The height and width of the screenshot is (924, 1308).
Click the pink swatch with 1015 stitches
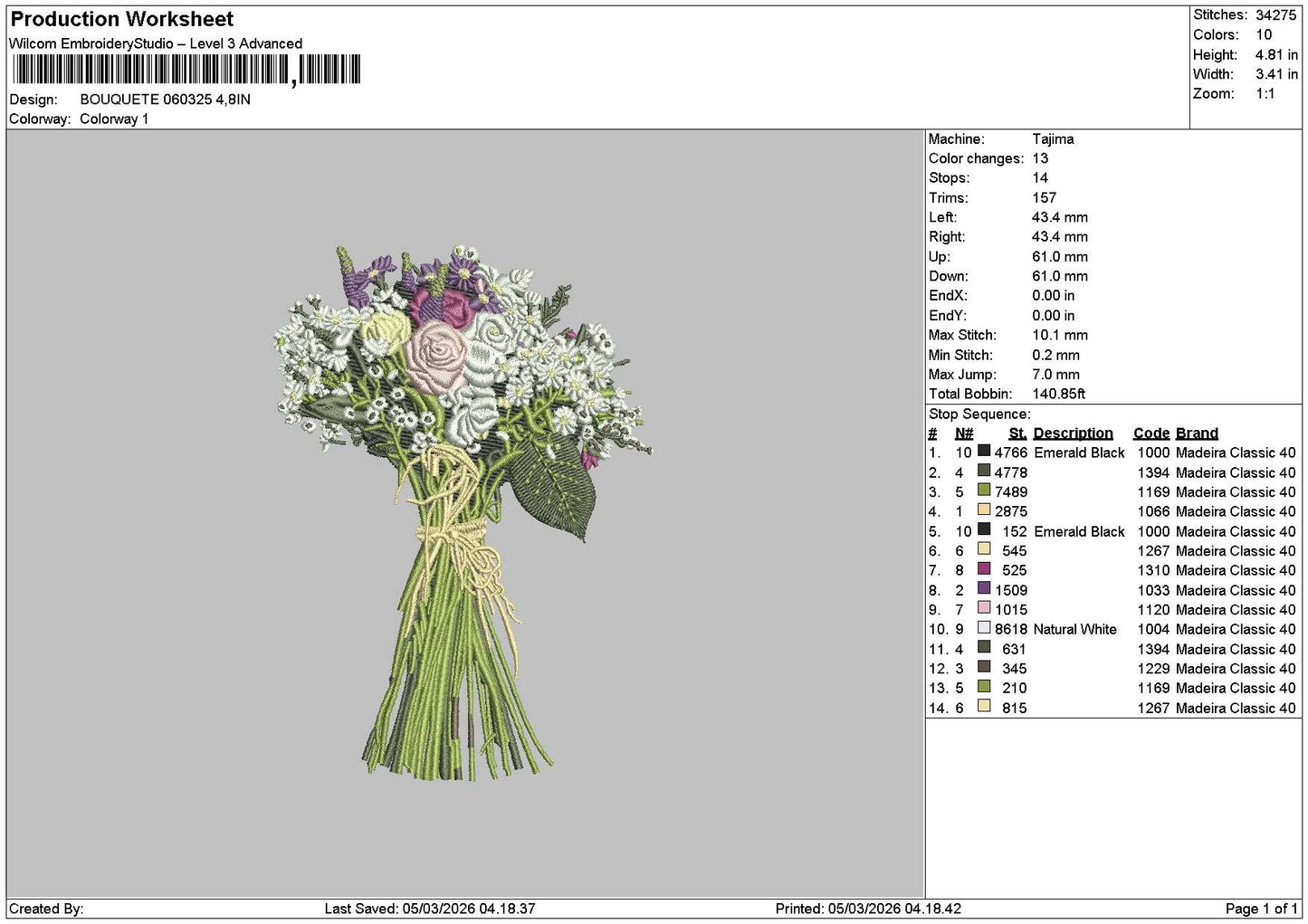coord(984,608)
